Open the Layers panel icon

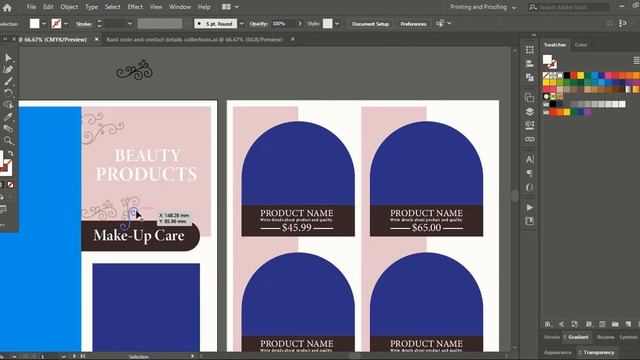(529, 111)
